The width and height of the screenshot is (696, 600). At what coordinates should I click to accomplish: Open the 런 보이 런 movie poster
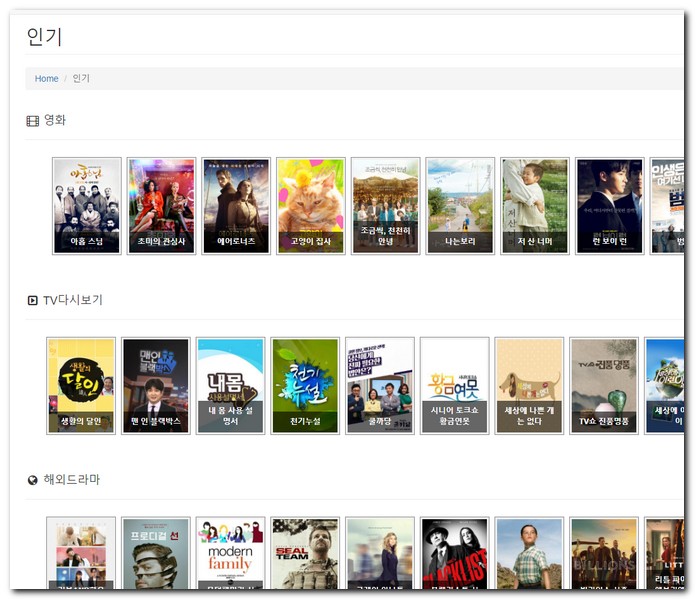(609, 206)
